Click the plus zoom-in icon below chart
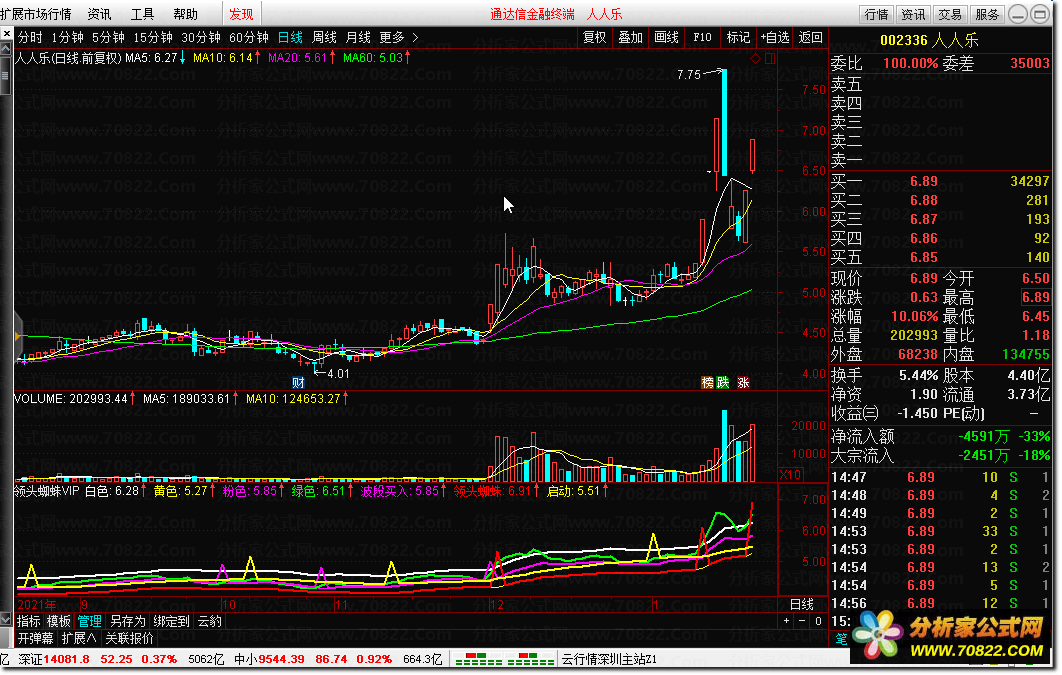 [786, 621]
